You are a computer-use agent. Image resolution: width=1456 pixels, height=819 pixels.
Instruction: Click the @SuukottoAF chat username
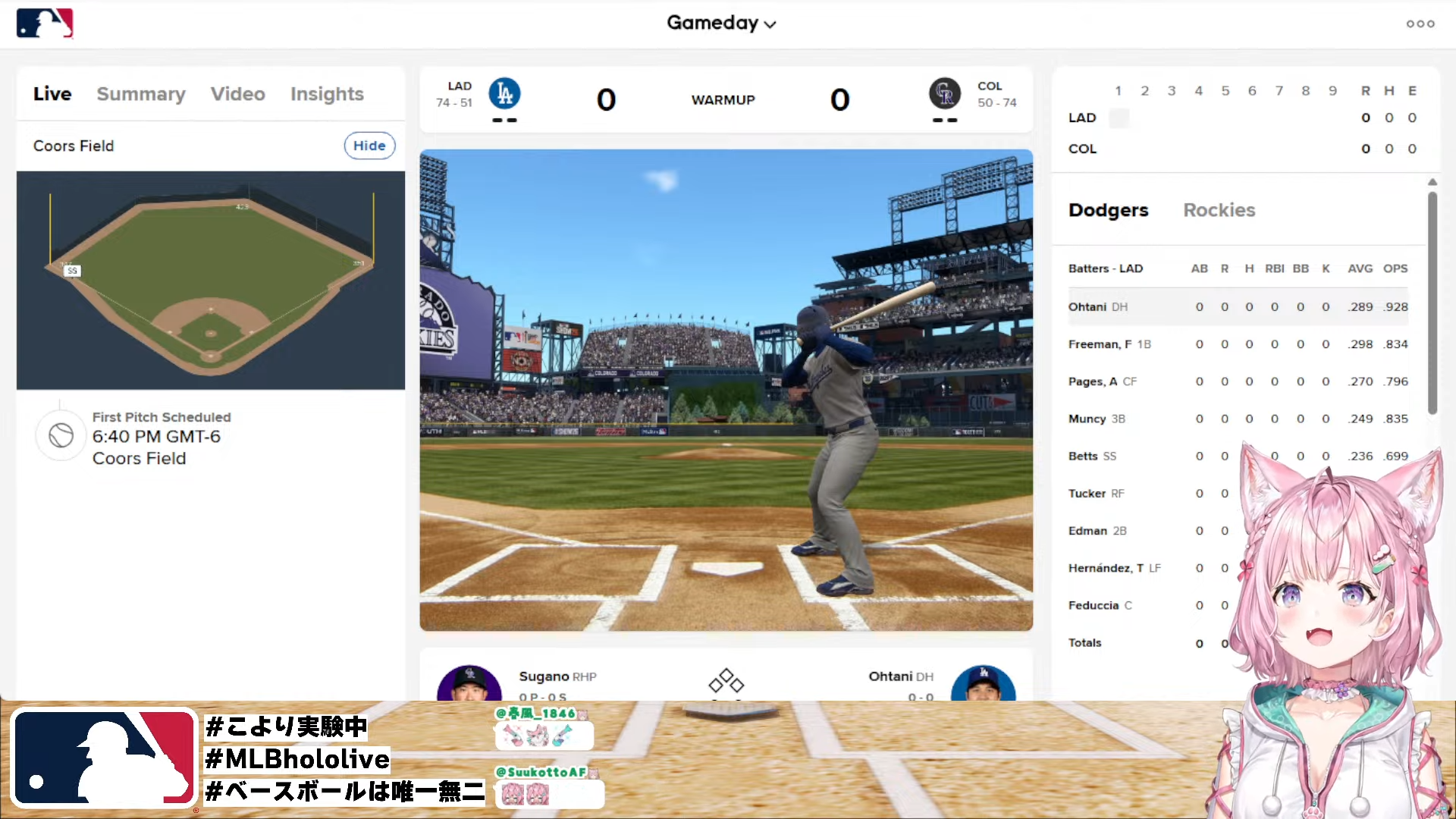541,772
